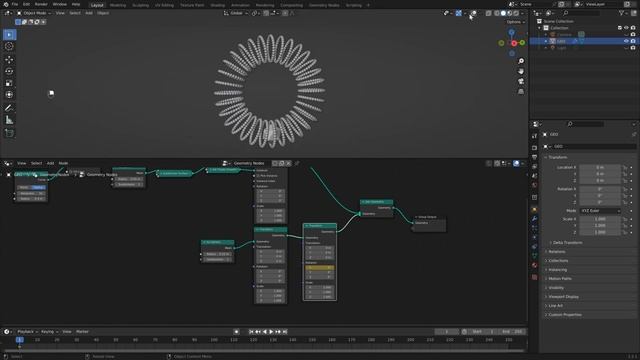Open the Object Mode dropdown
640x360 pixels.
click(x=34, y=13)
